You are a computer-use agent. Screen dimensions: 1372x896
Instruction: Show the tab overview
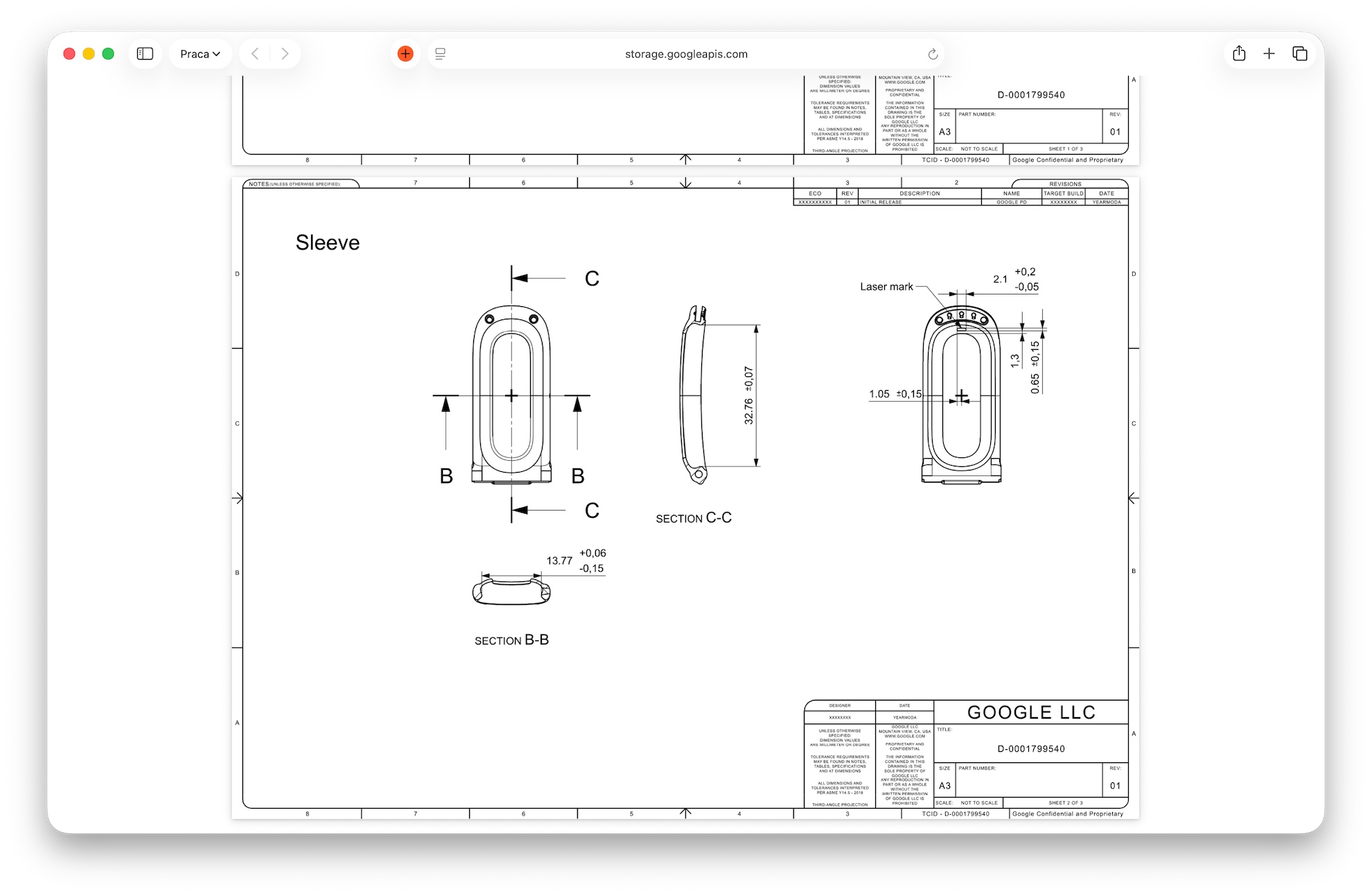(x=1300, y=54)
